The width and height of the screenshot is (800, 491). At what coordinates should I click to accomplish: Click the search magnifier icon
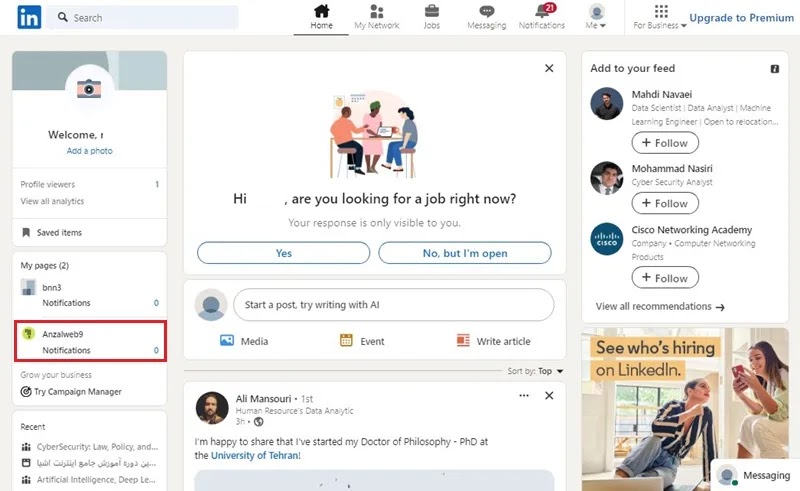click(x=63, y=17)
